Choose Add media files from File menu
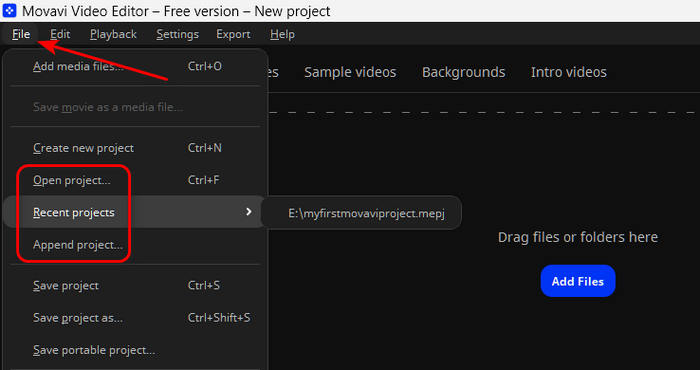 click(135, 67)
